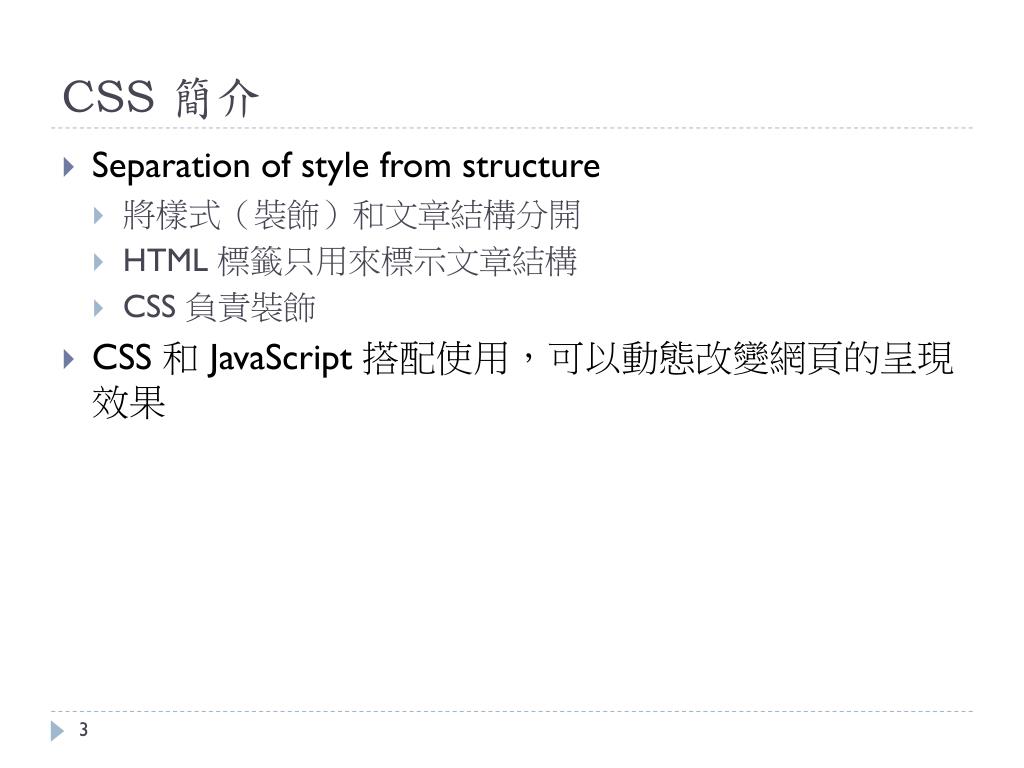Viewport: 1024px width, 768px height.
Task: Click the slide title CSS 簡介
Action: 161,98
